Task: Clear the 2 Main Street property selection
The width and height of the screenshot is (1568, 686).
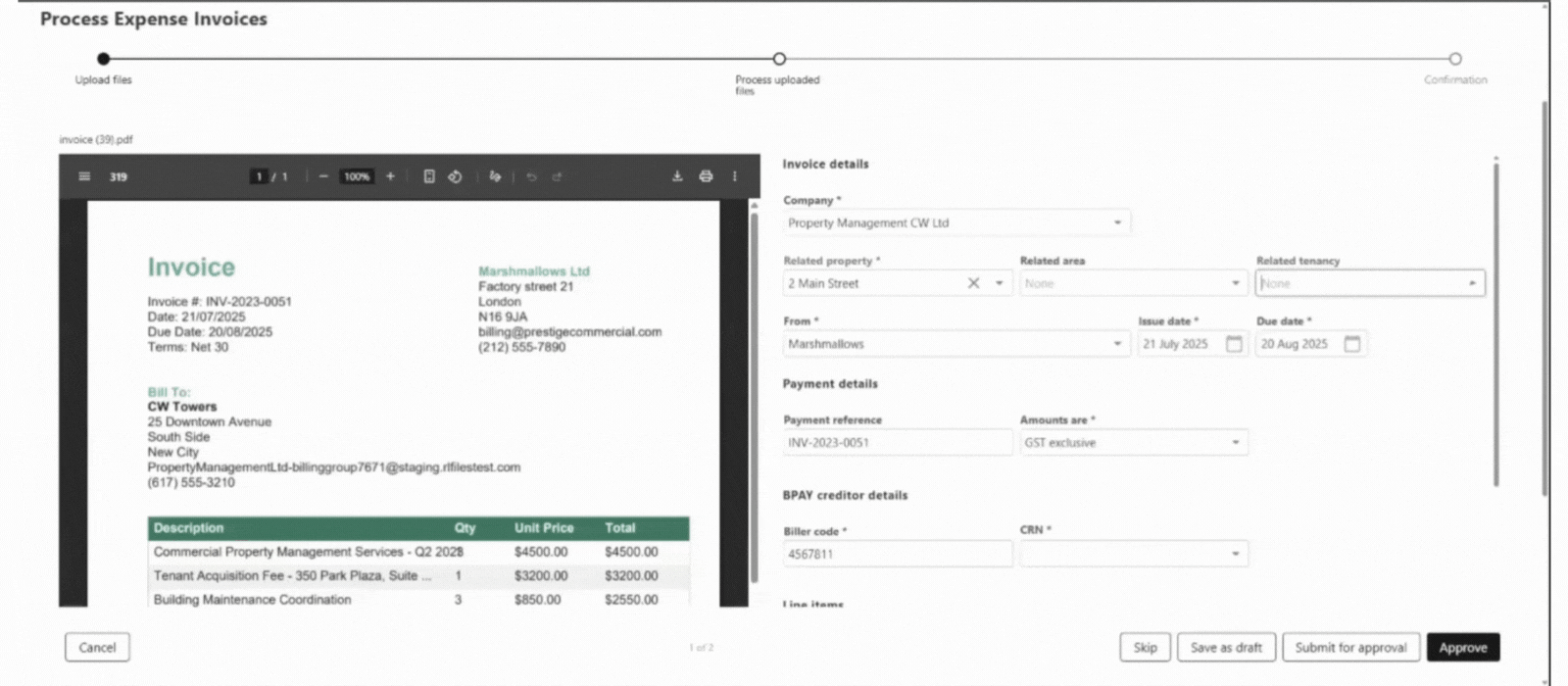Action: tap(973, 283)
